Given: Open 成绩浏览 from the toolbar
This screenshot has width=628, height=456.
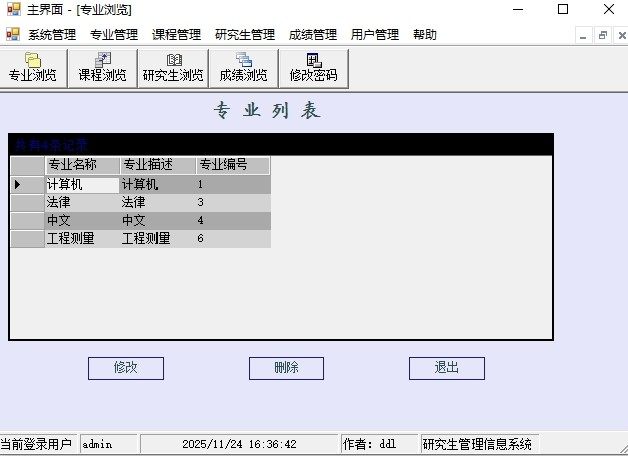Looking at the screenshot, I should click(244, 68).
